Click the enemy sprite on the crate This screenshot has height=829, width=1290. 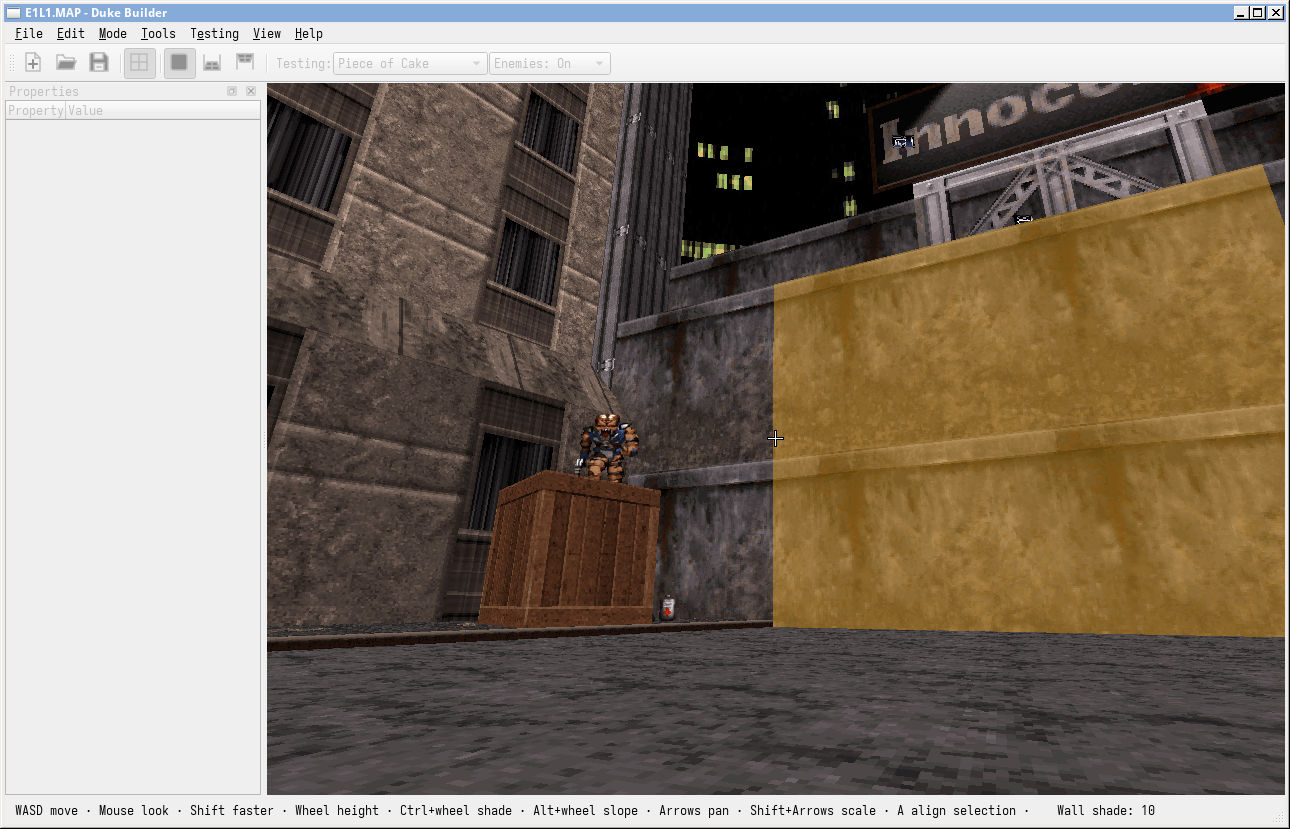pos(608,446)
